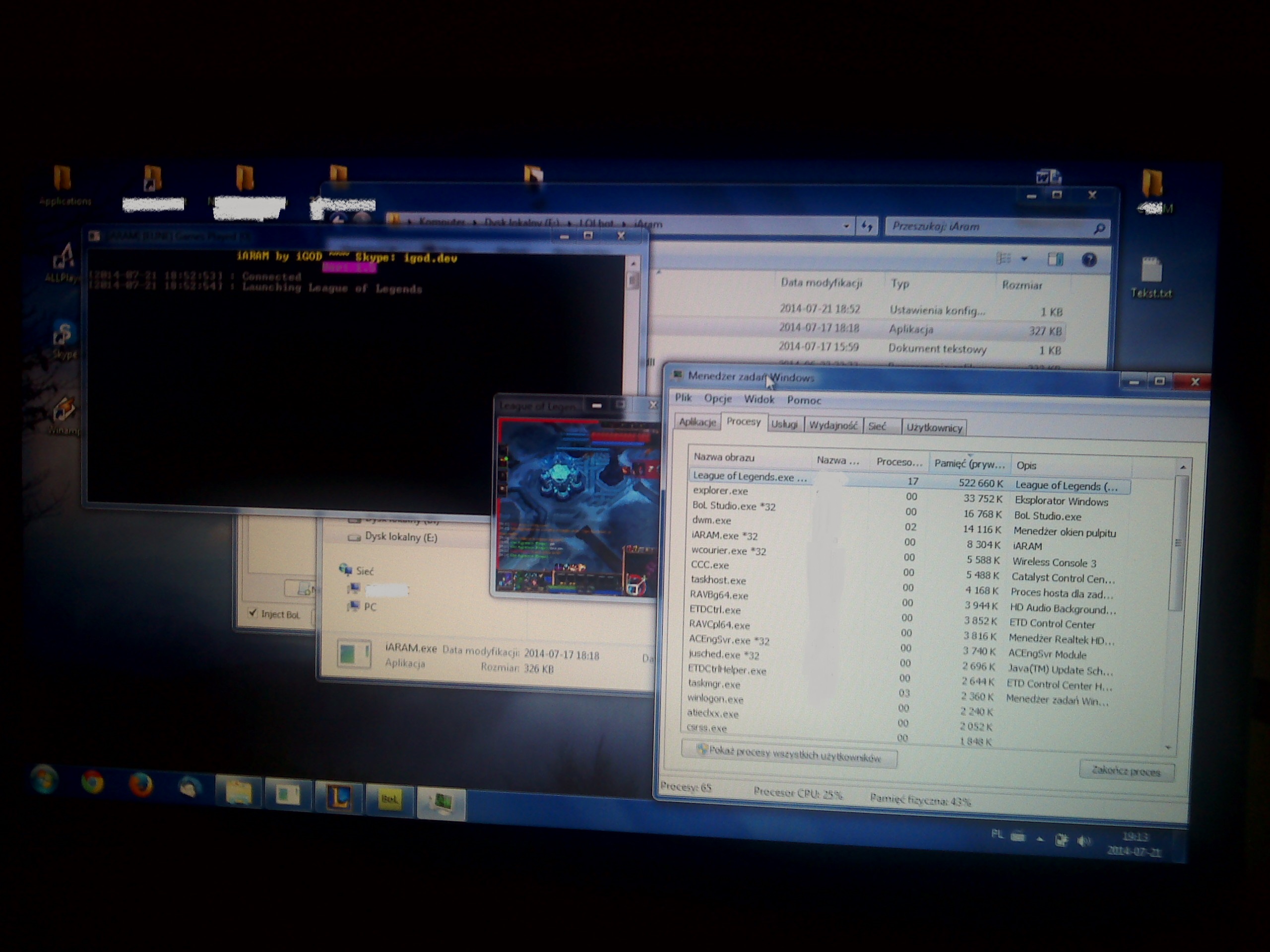Switch to the Wydajność tab
The width and height of the screenshot is (1270, 952).
833,425
